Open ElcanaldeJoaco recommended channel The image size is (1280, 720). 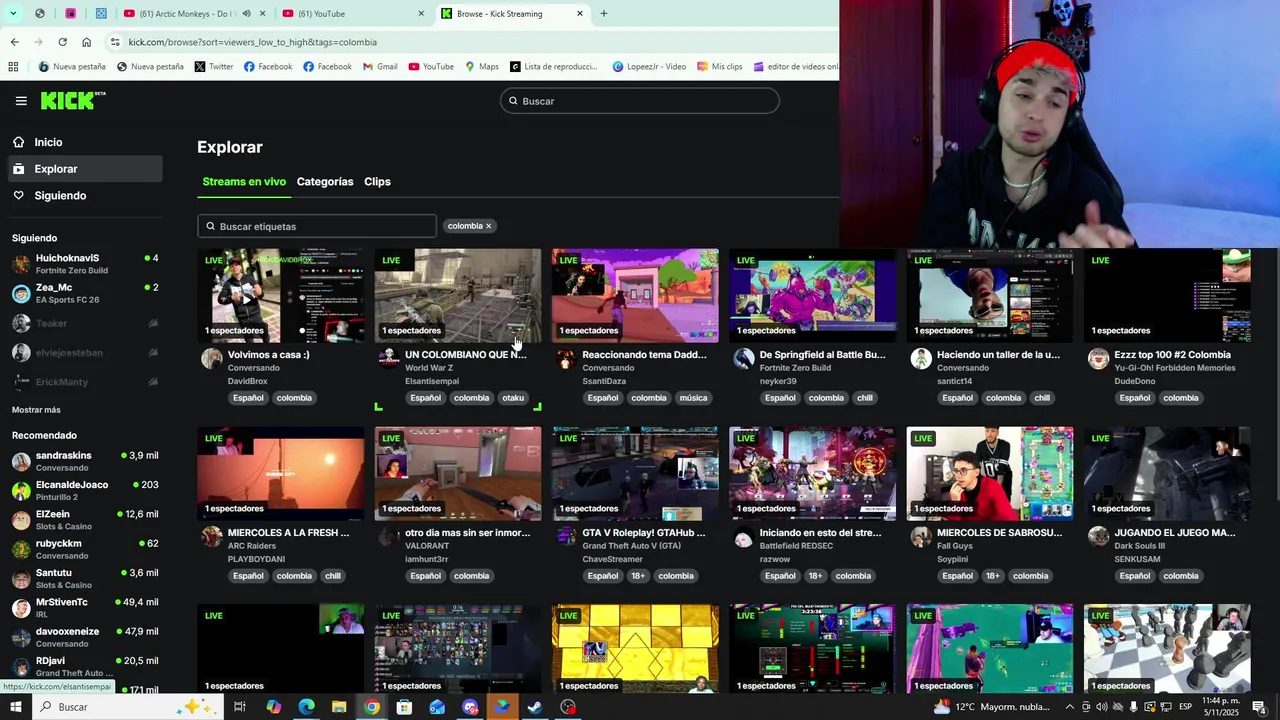85,490
